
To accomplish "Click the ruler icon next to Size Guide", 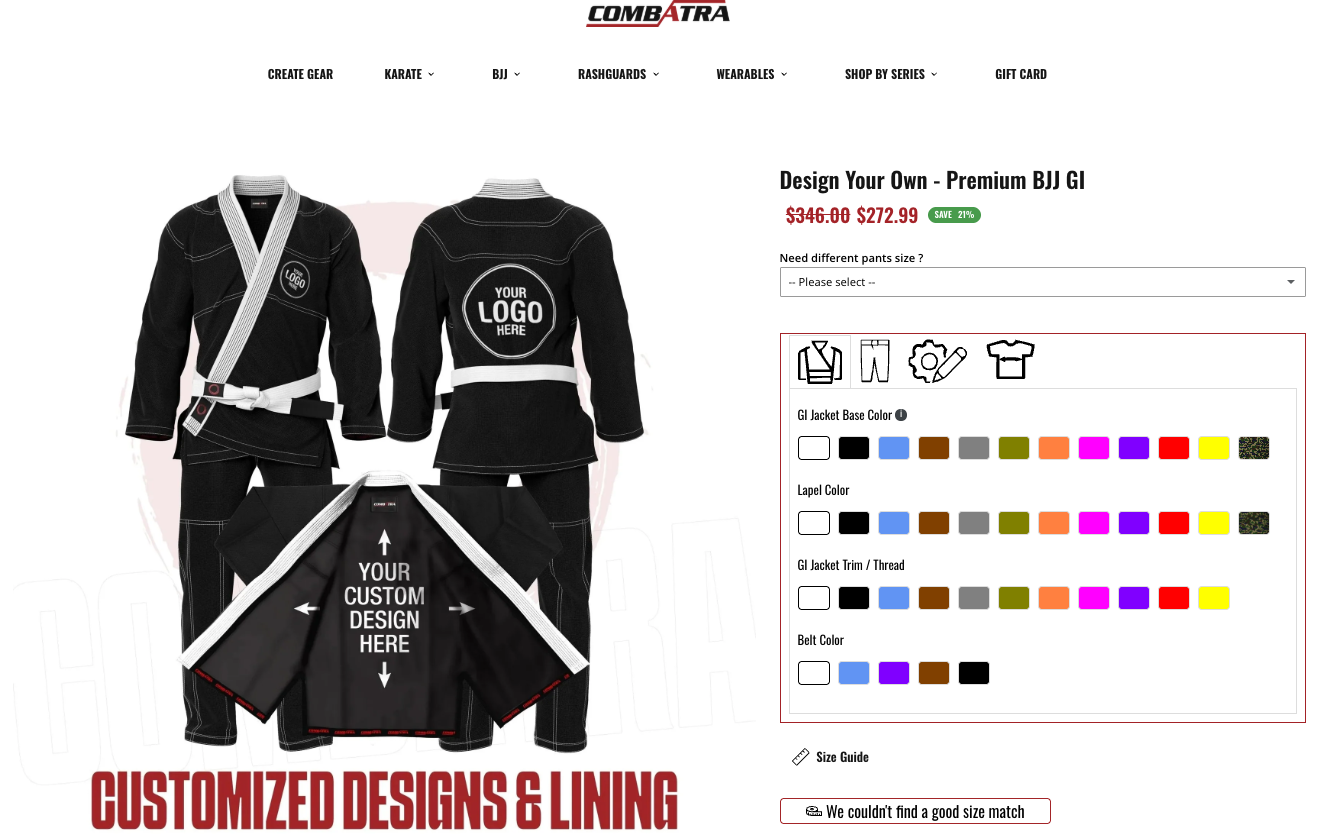I will [801, 757].
